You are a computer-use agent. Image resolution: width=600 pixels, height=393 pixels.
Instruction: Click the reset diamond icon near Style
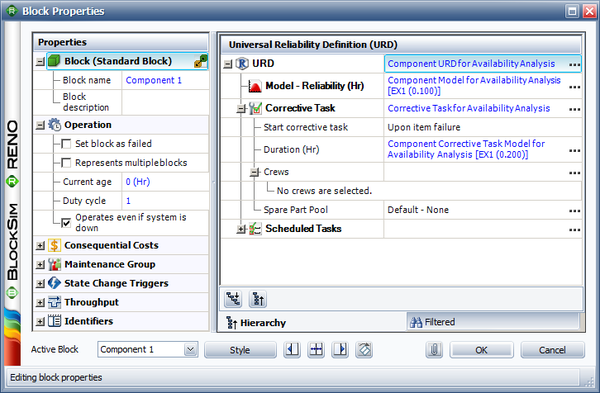tap(364, 349)
